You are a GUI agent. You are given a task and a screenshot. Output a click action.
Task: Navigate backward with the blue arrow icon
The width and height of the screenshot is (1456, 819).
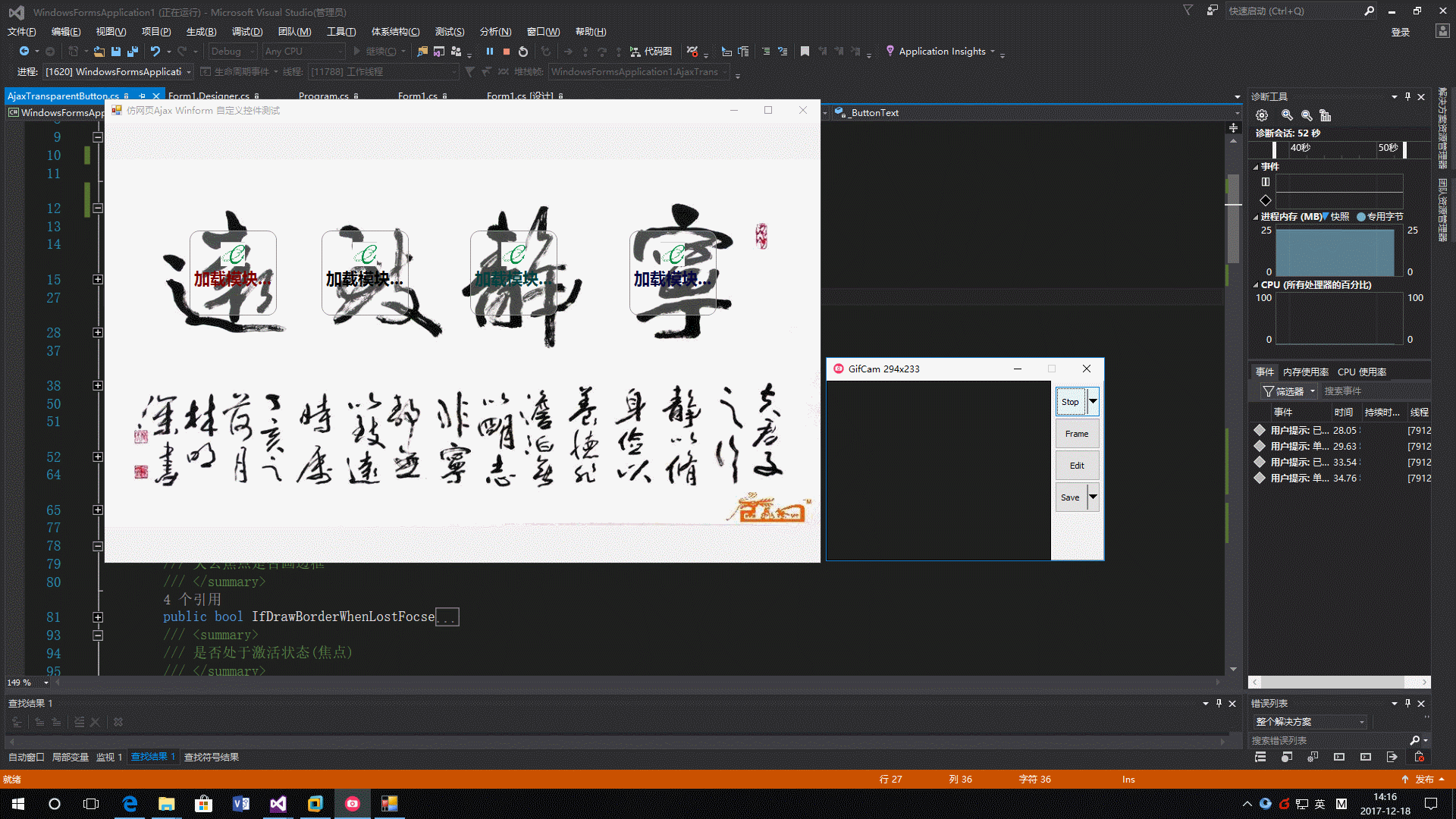pos(24,52)
